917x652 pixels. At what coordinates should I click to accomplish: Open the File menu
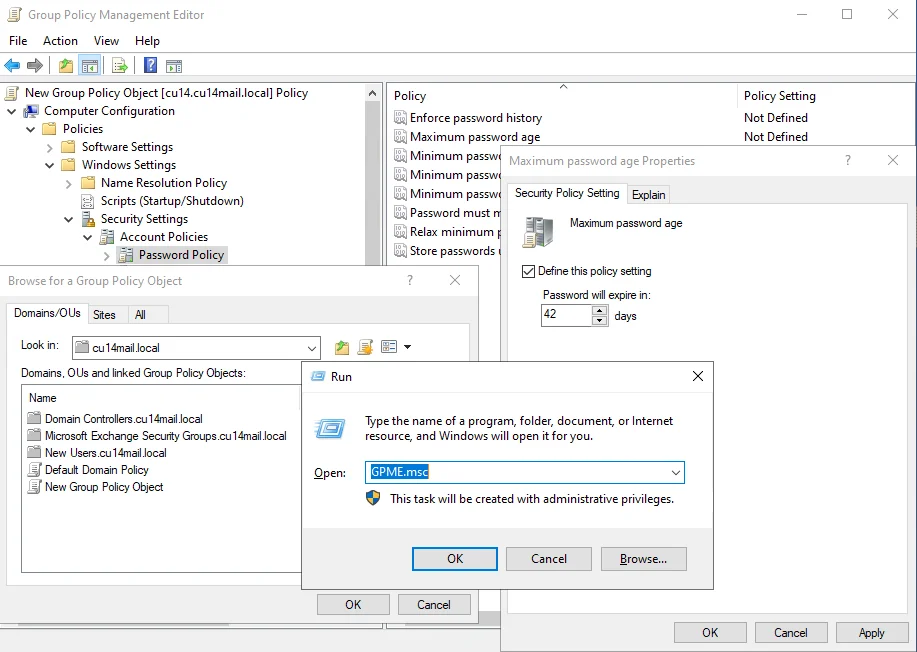pyautogui.click(x=18, y=41)
